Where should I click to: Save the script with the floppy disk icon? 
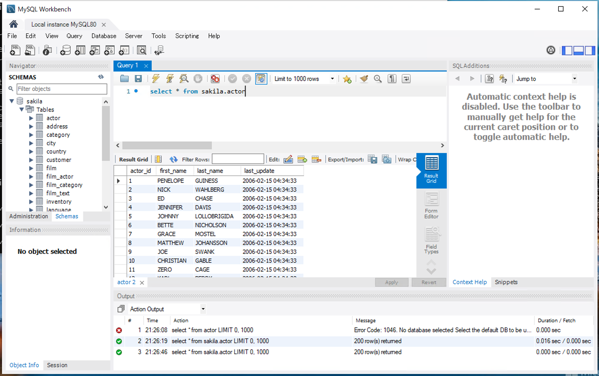point(138,79)
